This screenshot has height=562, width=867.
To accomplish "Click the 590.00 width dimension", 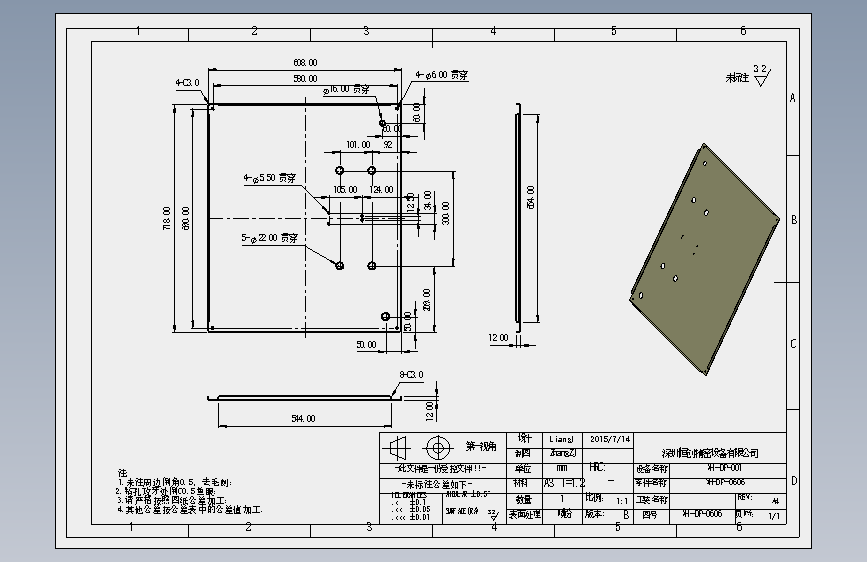I will (x=305, y=79).
